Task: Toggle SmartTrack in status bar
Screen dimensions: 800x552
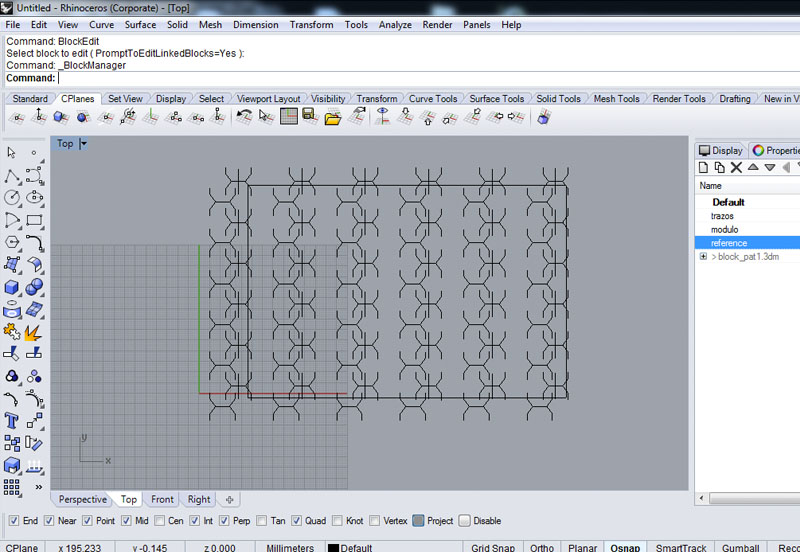Action: click(x=681, y=547)
